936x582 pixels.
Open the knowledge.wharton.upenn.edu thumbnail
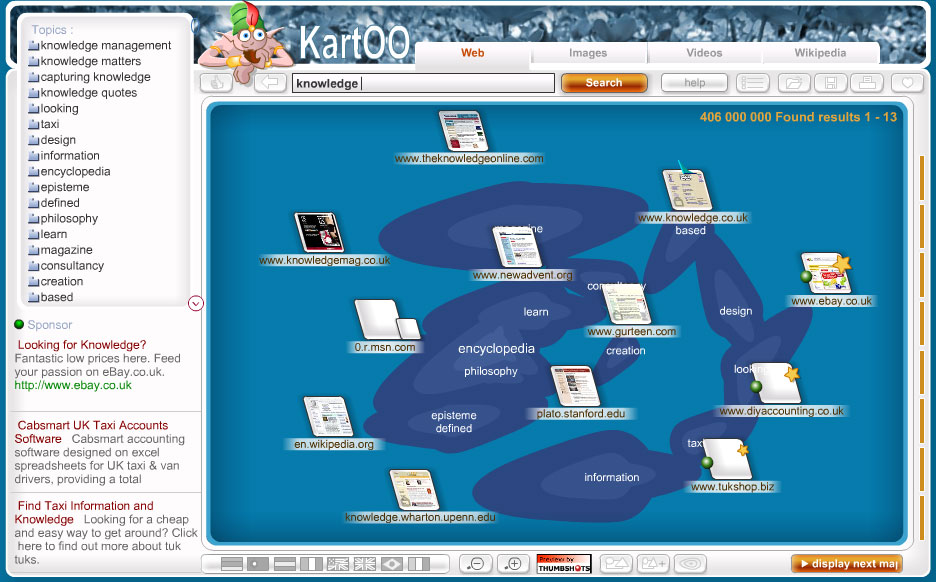(414, 489)
